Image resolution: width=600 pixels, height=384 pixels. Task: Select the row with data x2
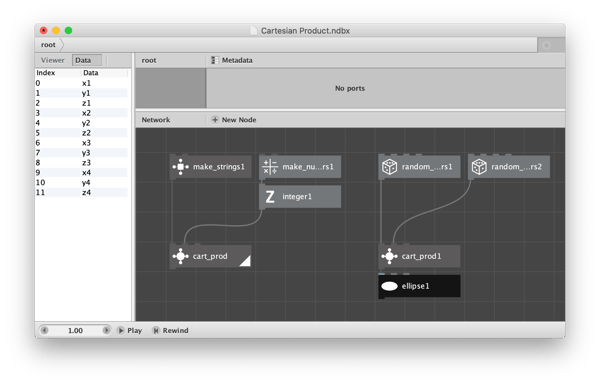(x=82, y=113)
